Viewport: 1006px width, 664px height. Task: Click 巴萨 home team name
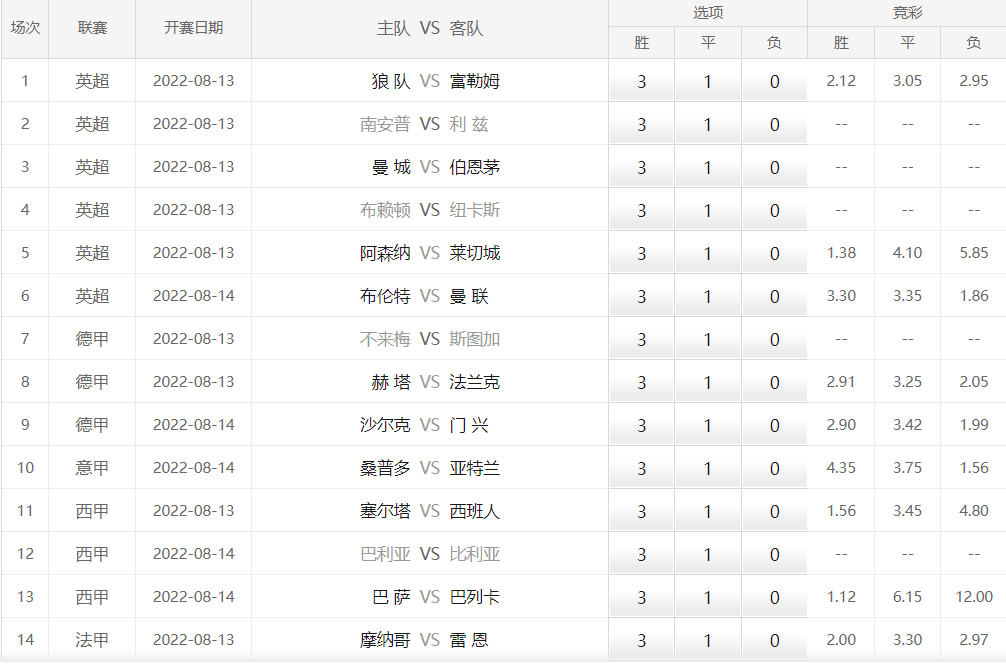[x=391, y=597]
